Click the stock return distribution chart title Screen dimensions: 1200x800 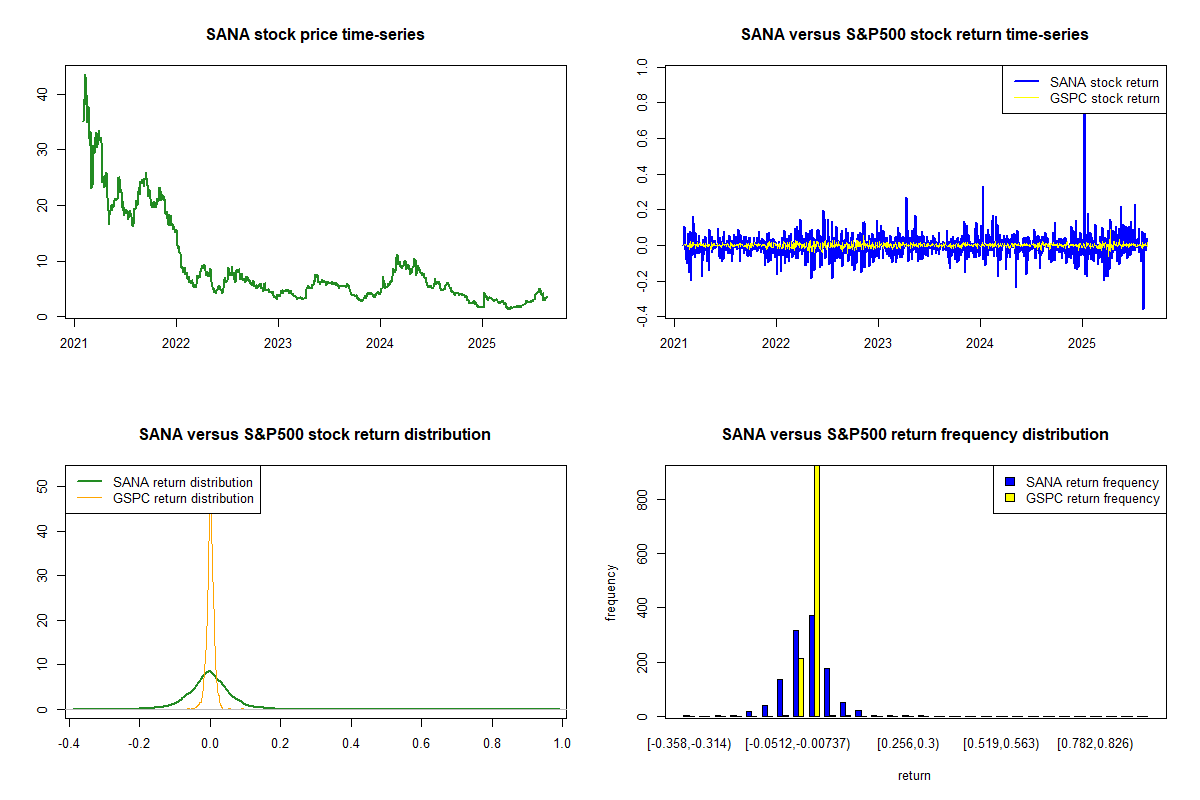tap(315, 435)
